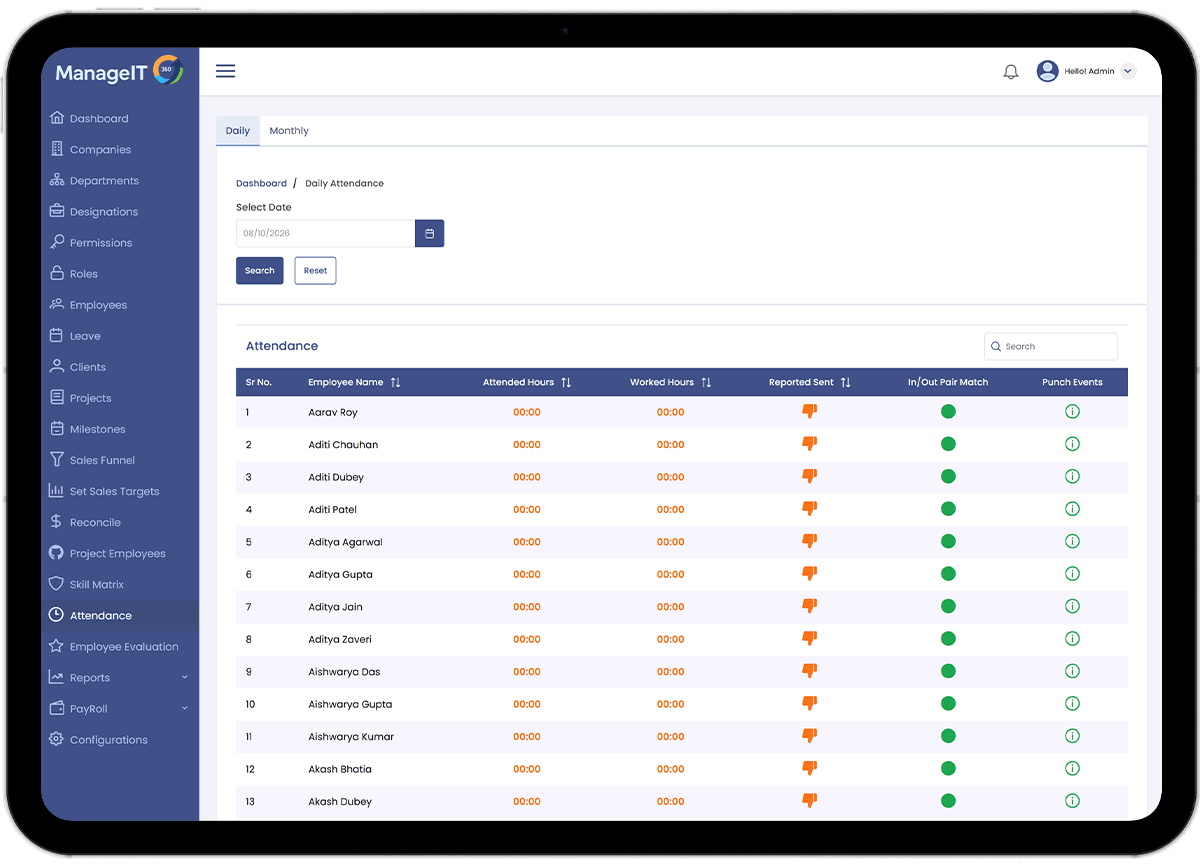Open punch events info for Aditi Patel
The width and height of the screenshot is (1200, 866).
coord(1072,509)
